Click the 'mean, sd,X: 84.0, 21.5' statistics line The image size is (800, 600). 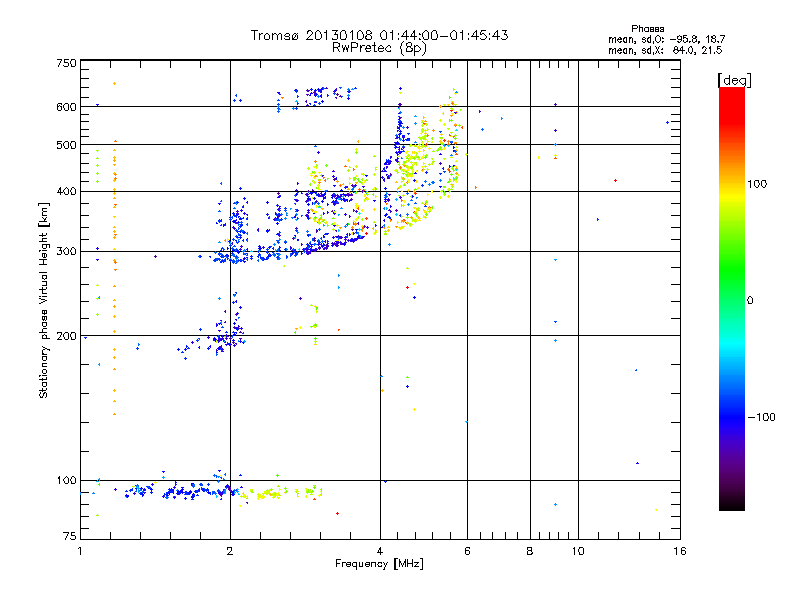point(665,50)
